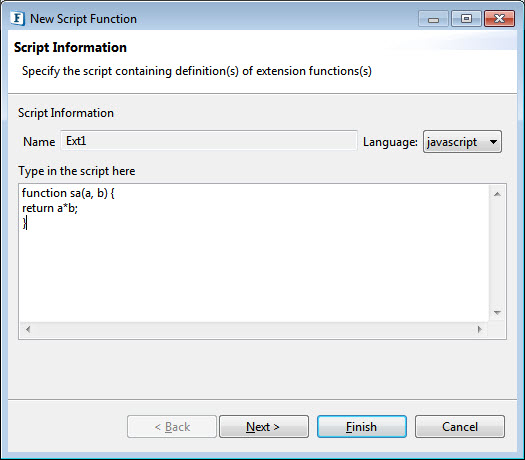Click the vertical scrollbar track of the script box
The image size is (525, 460).
point(497,253)
